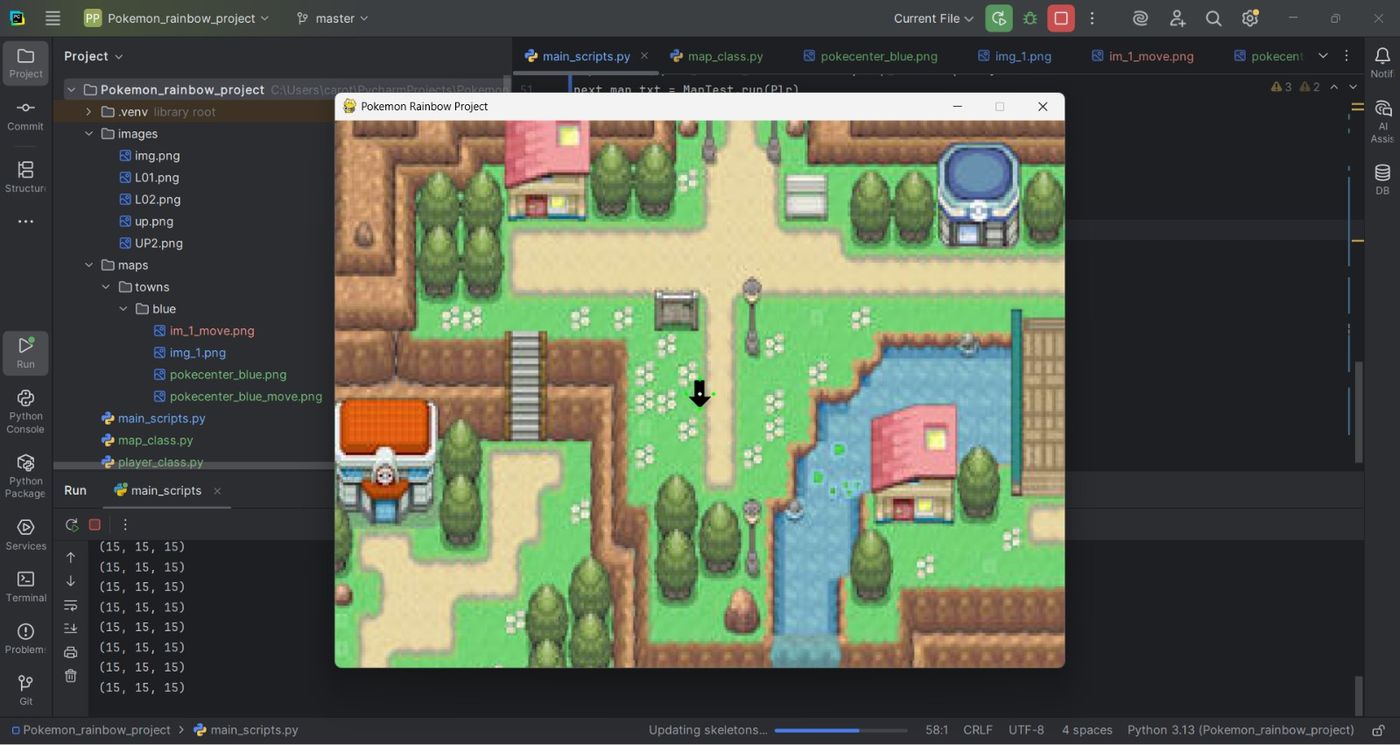Toggle scroll to end in Run console
The height and width of the screenshot is (745, 1400).
click(70, 628)
